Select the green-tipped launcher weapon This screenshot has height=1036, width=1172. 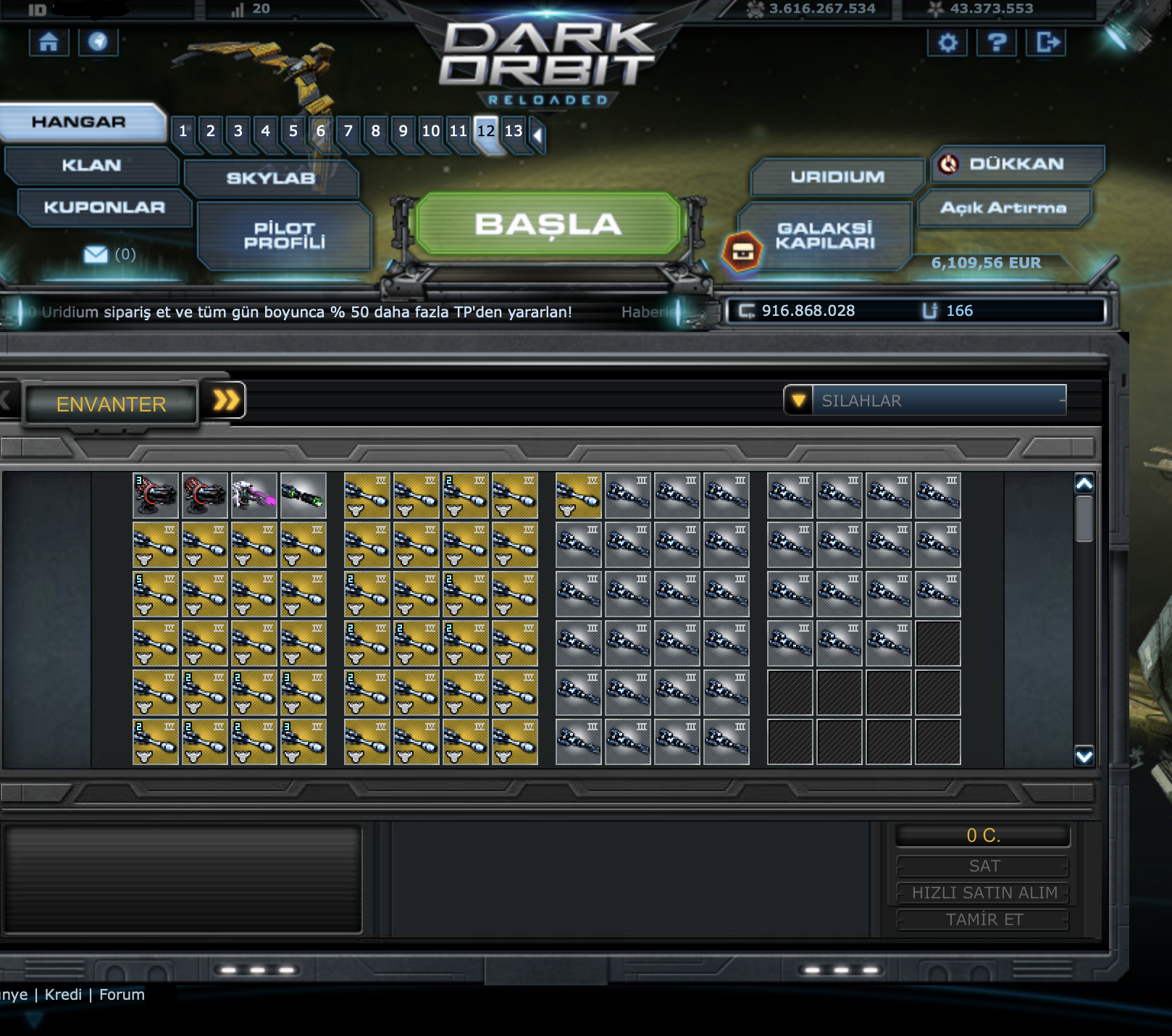(x=304, y=496)
